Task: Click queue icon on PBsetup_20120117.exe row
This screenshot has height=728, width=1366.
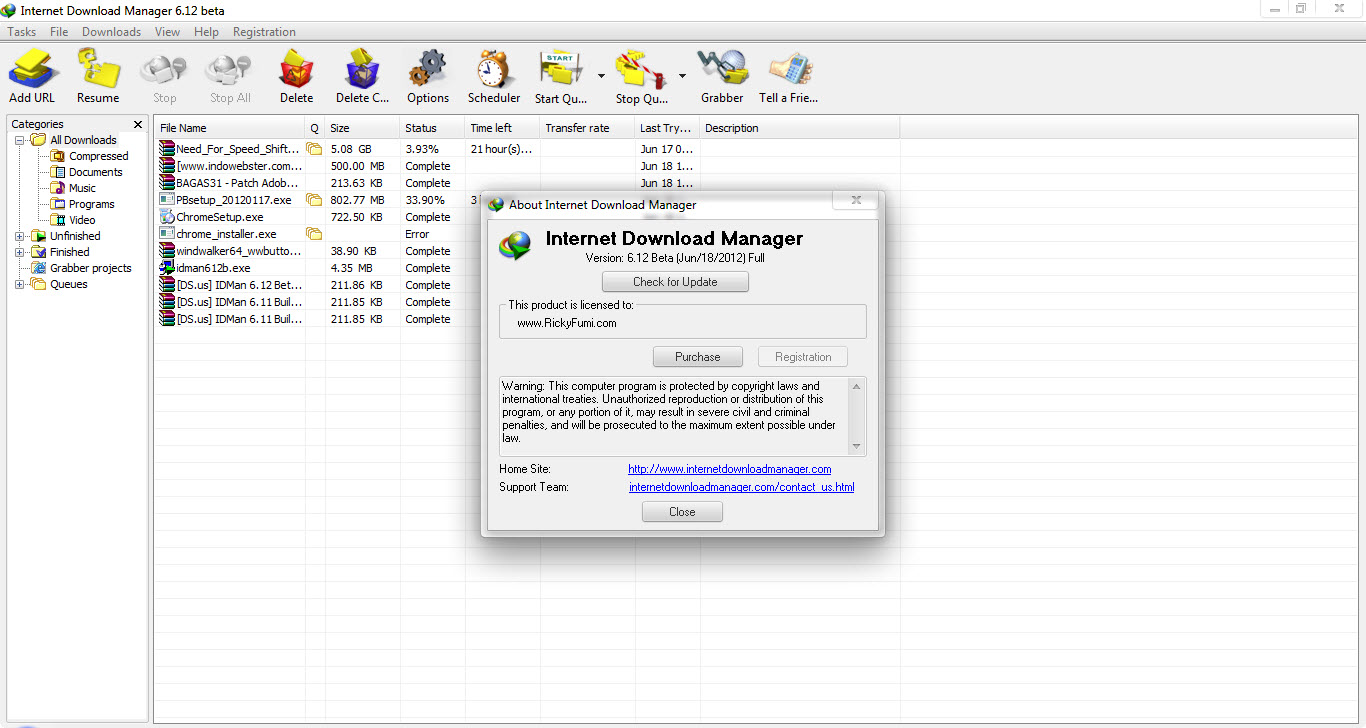Action: pyautogui.click(x=314, y=200)
